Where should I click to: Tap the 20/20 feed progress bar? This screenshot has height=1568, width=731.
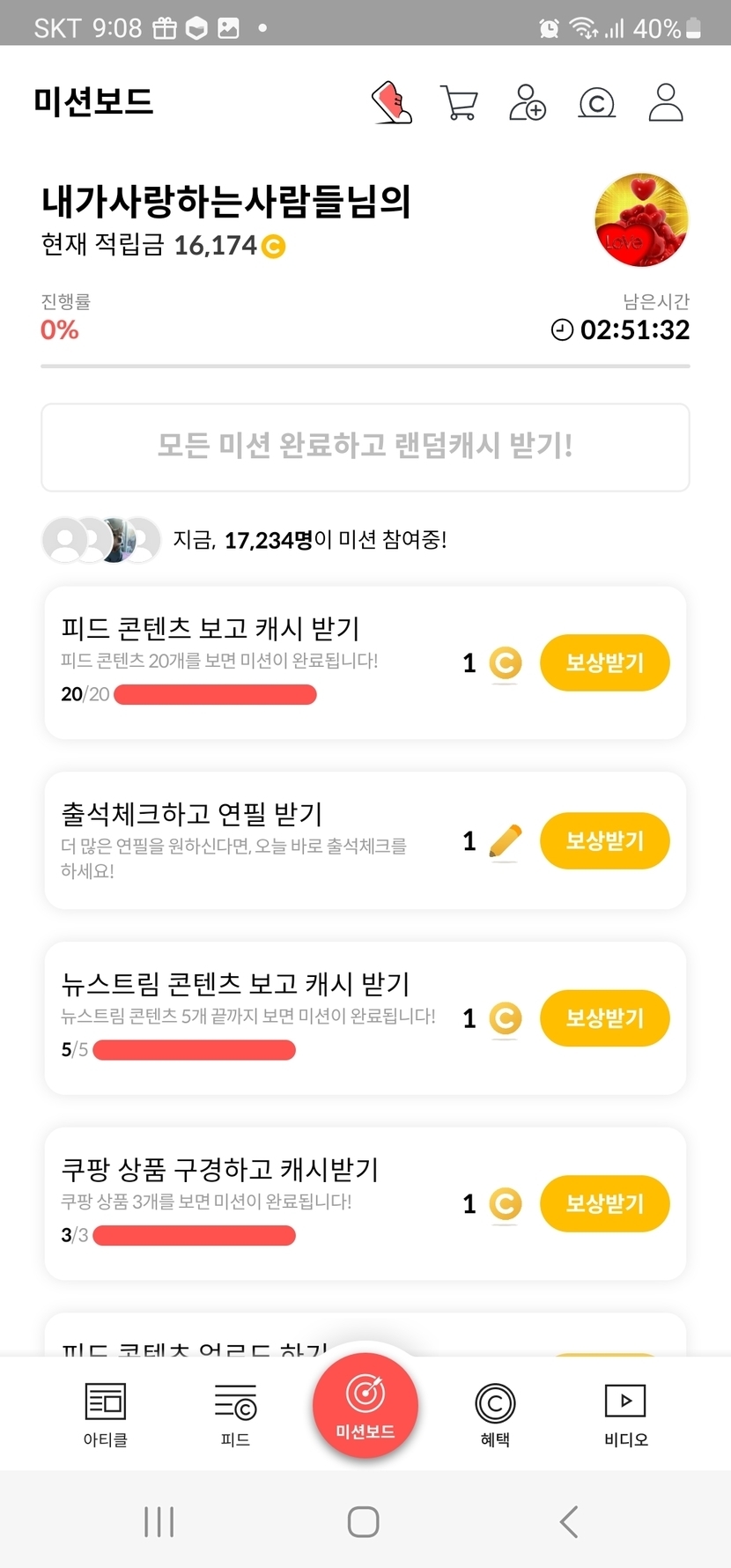[x=215, y=695]
